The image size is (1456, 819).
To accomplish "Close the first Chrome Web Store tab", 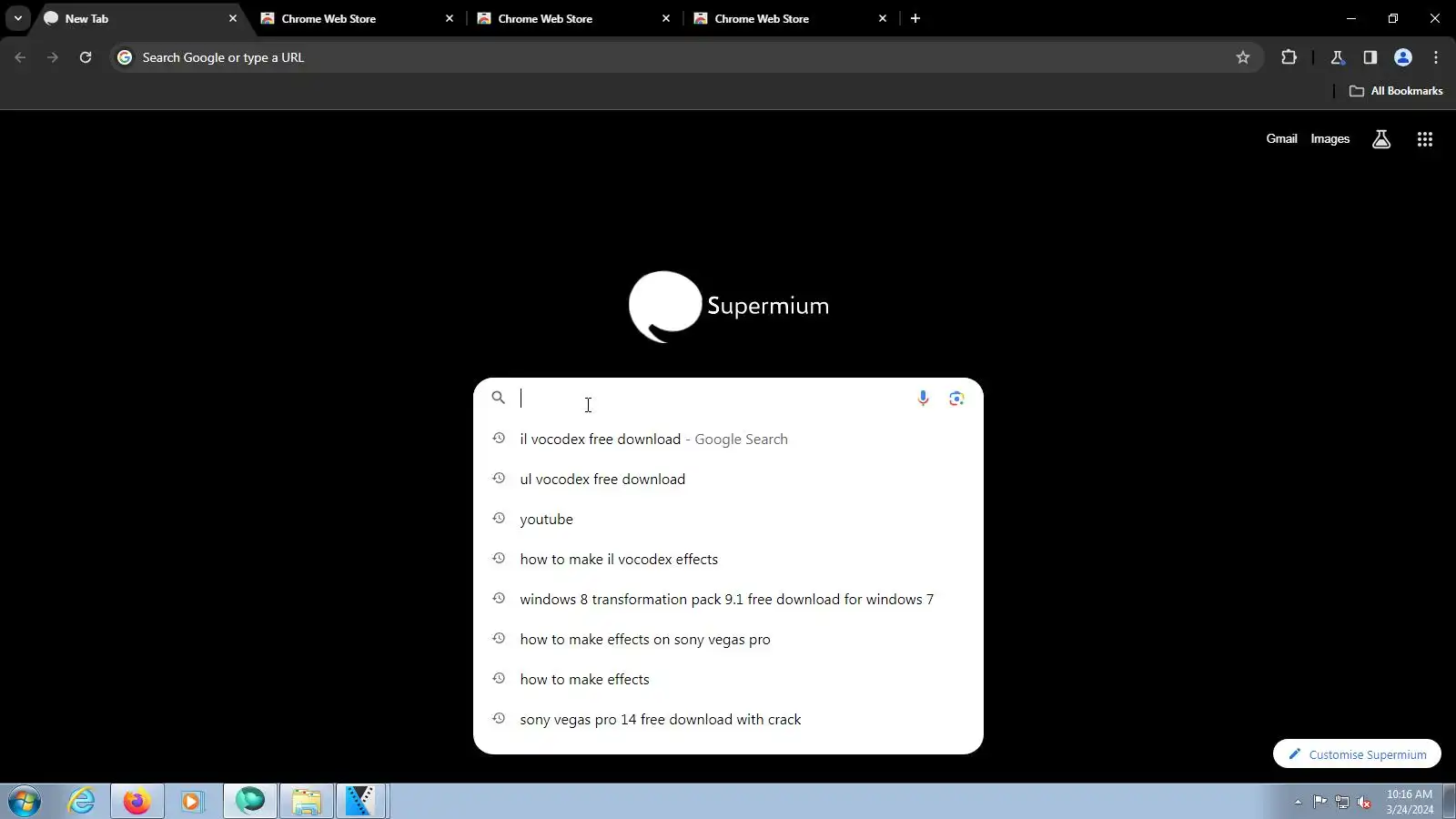I will [450, 18].
